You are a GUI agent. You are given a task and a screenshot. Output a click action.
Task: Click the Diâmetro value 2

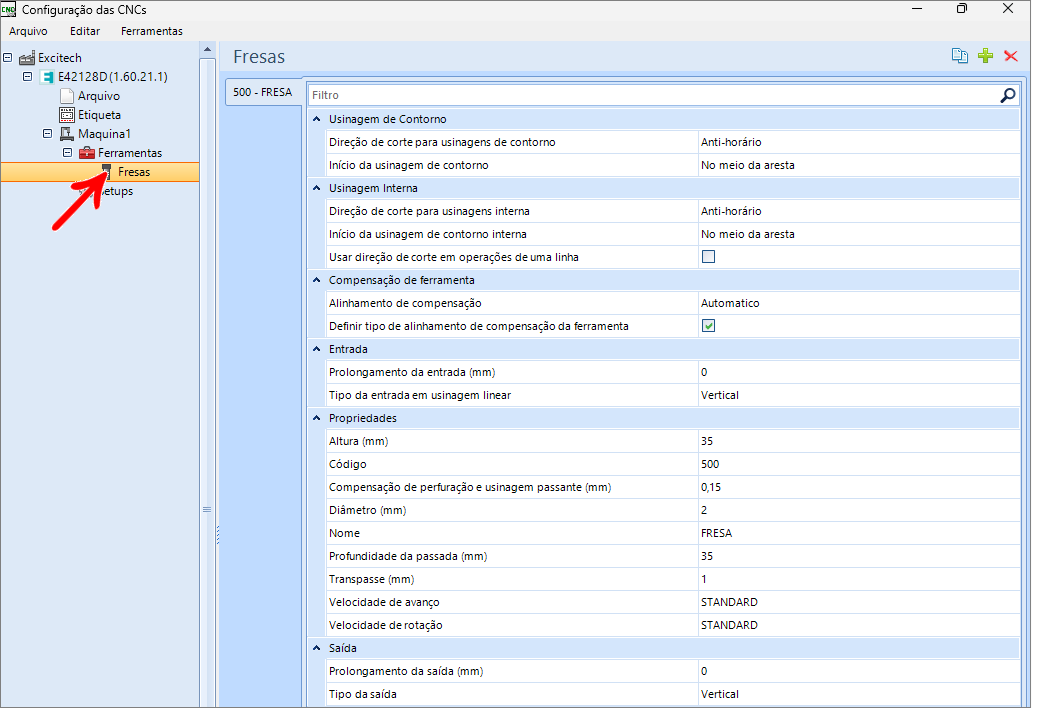(x=704, y=511)
